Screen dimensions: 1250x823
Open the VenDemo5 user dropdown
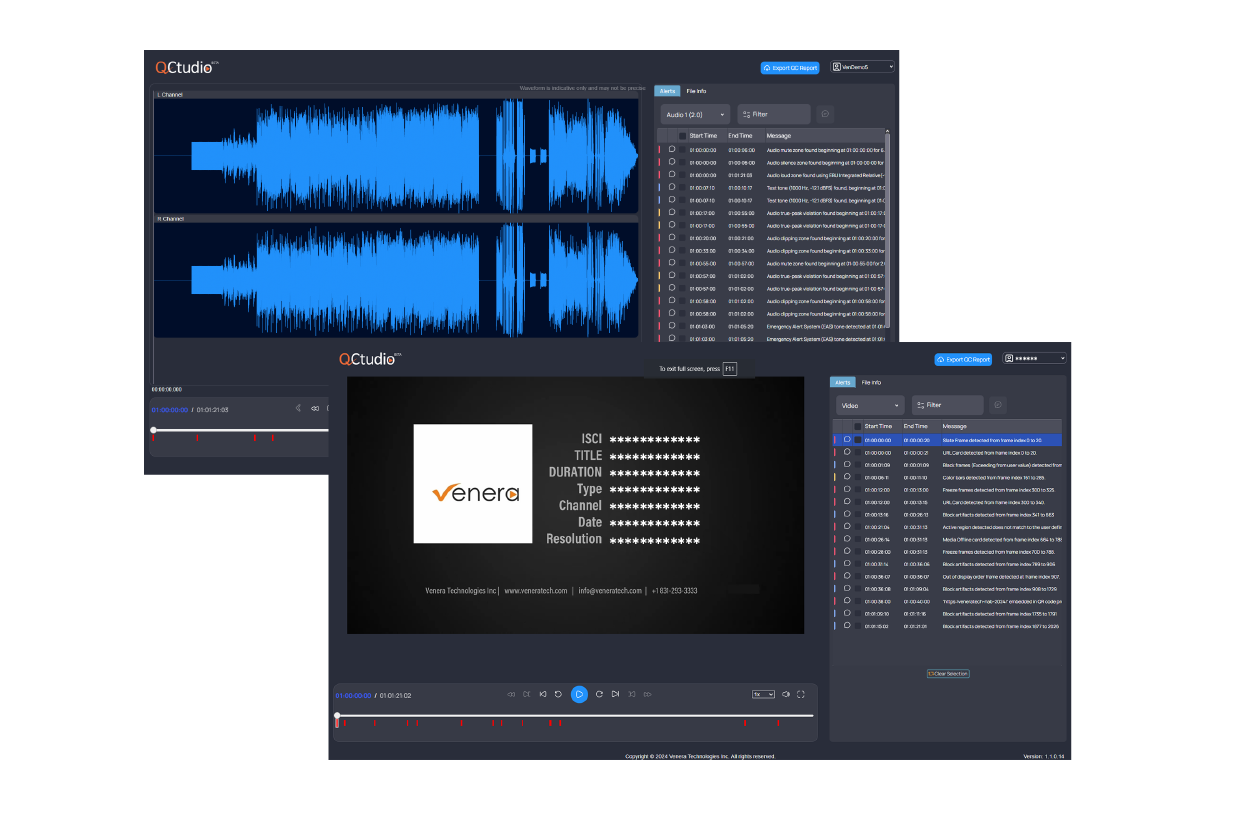pos(862,67)
